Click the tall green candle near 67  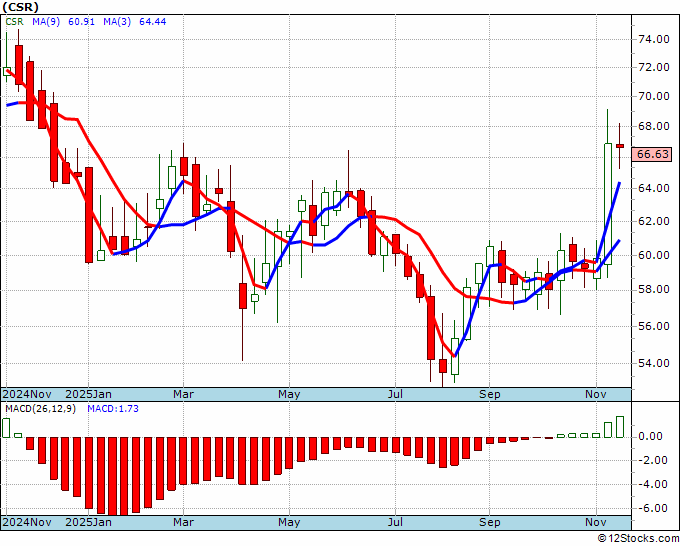click(608, 204)
